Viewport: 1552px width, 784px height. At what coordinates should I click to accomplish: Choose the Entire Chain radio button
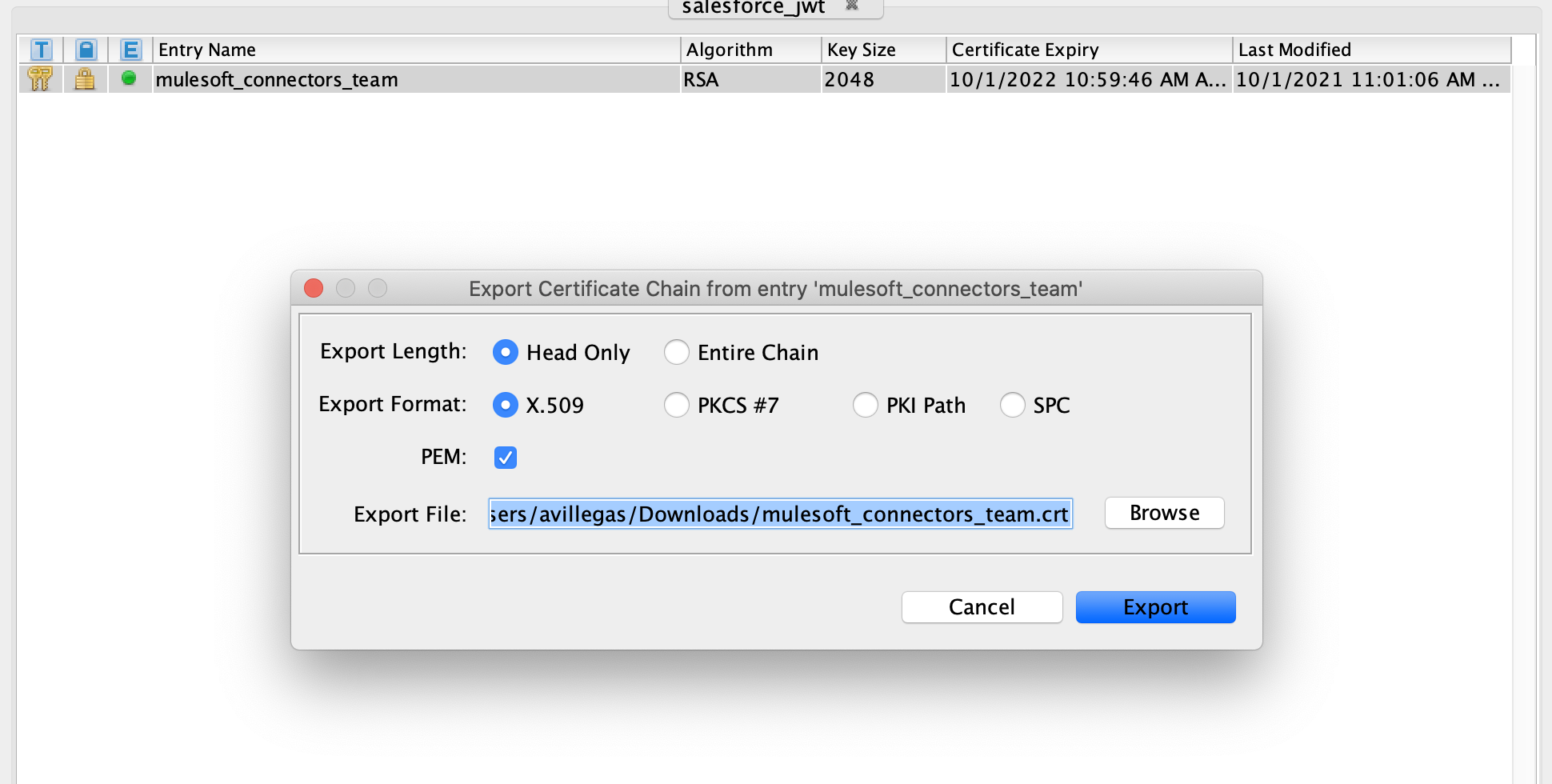tap(677, 352)
